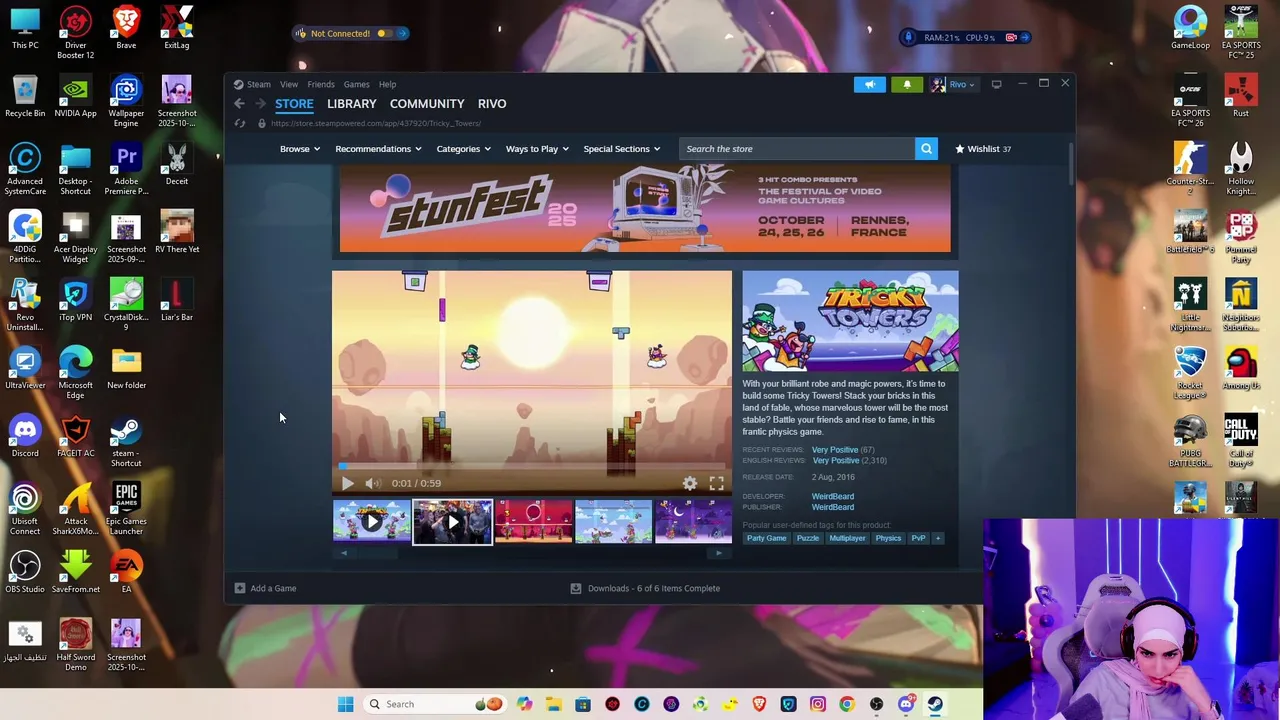Click the Party Game tag

pyautogui.click(x=766, y=538)
